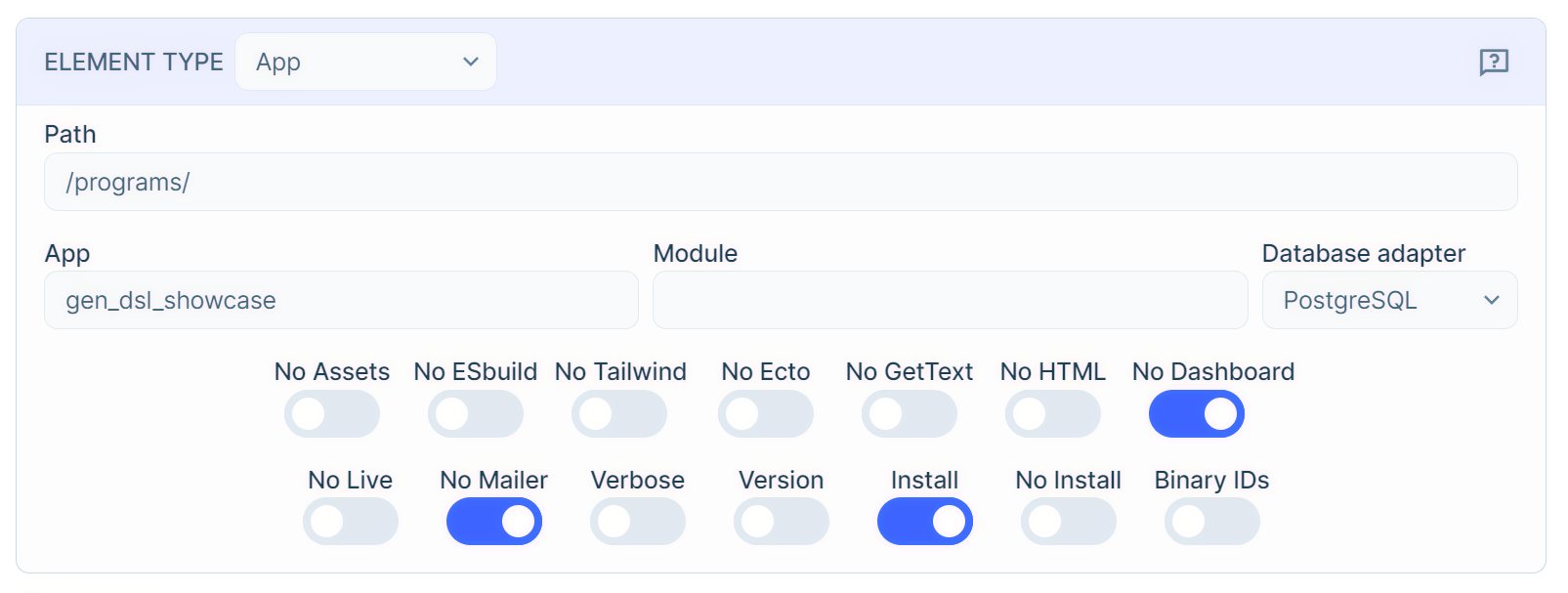Turn on the No ESbuild switch

click(476, 414)
